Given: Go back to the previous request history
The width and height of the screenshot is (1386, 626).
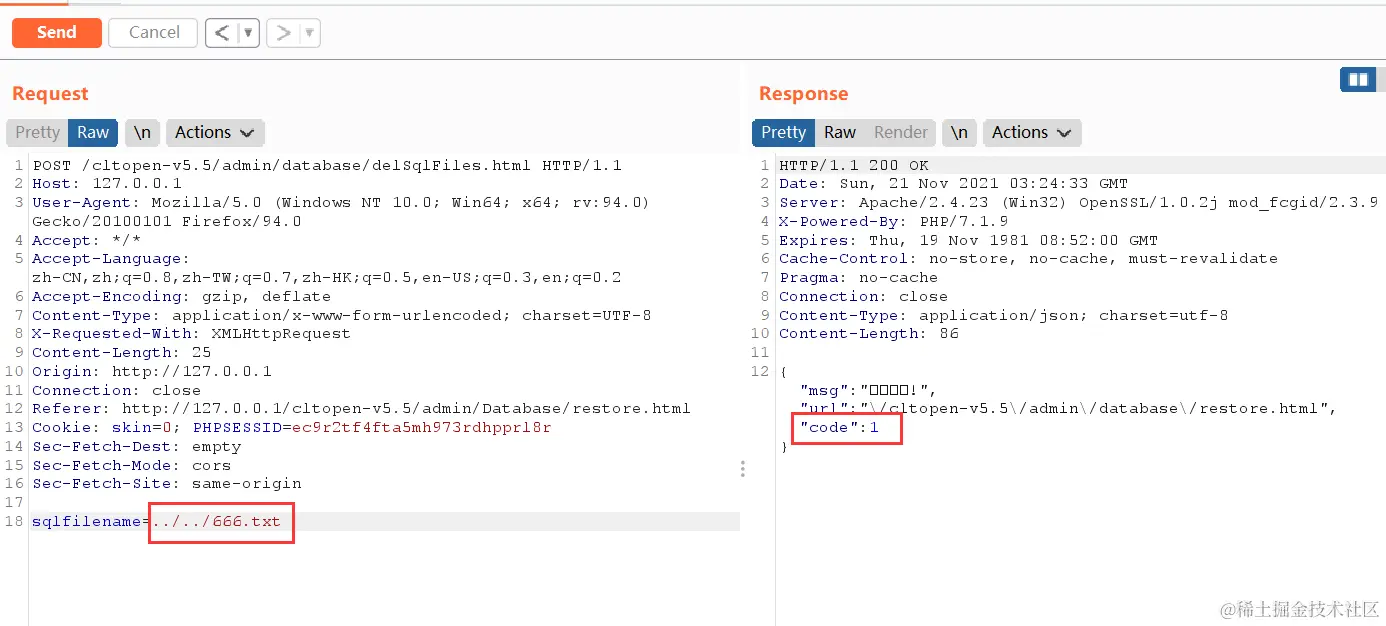Looking at the screenshot, I should 222,33.
